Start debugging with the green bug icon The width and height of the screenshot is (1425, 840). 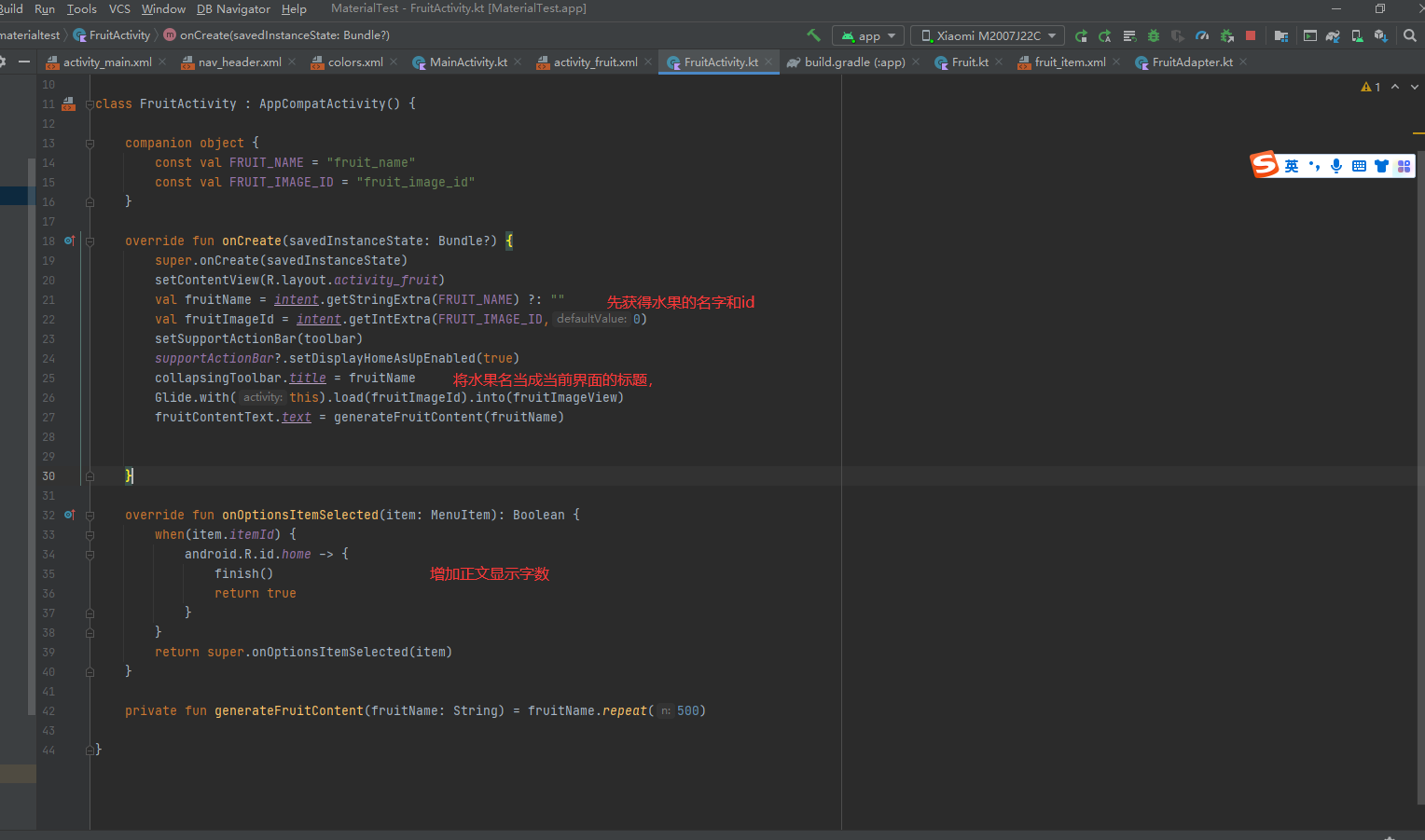click(x=1154, y=35)
